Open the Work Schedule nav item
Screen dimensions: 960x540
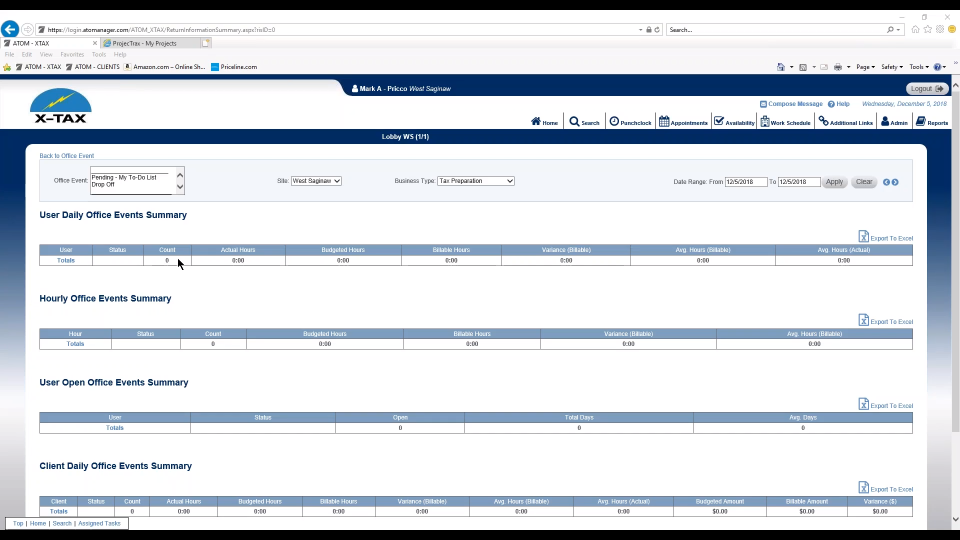[786, 122]
